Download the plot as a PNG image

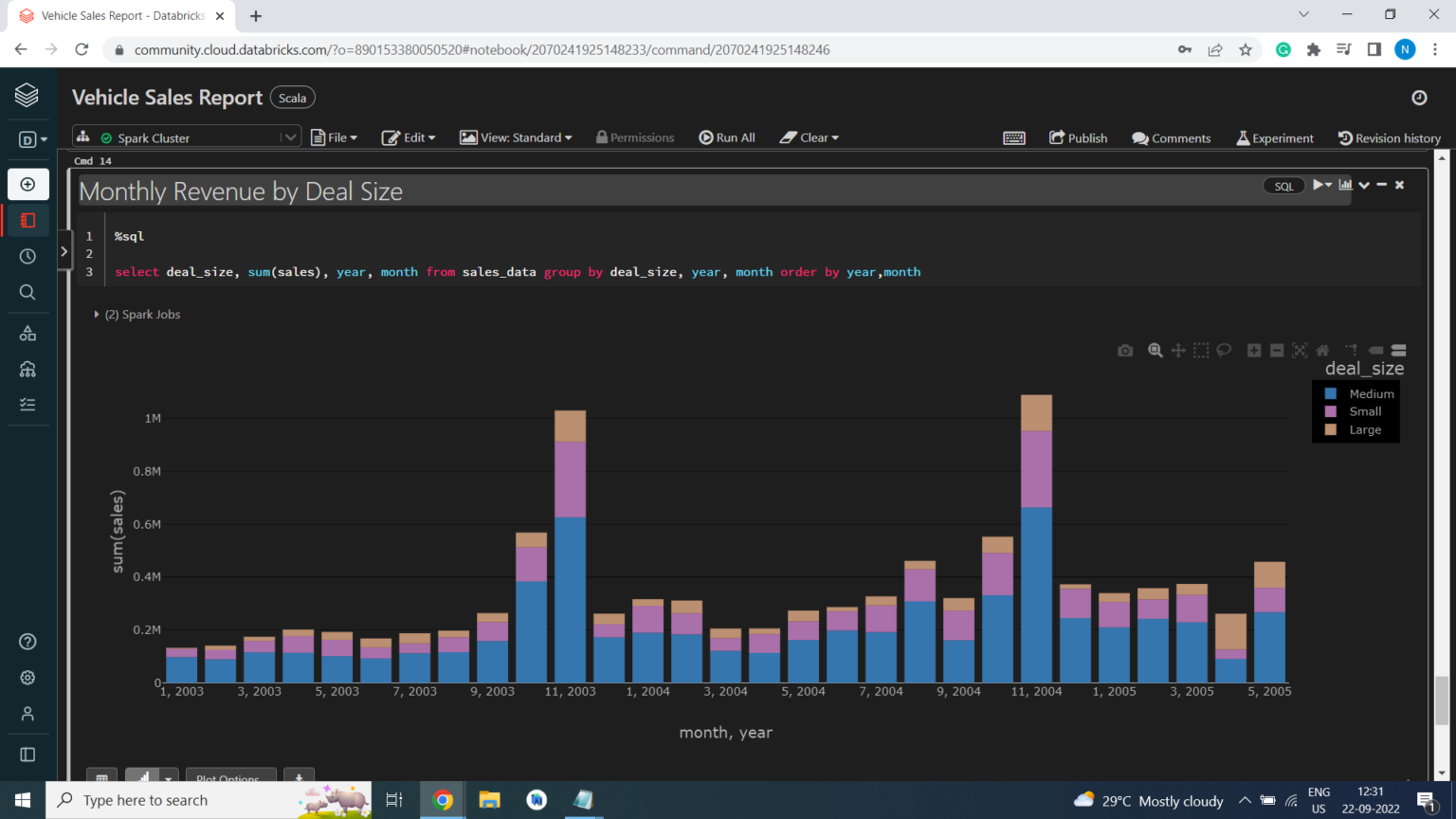coord(1125,350)
